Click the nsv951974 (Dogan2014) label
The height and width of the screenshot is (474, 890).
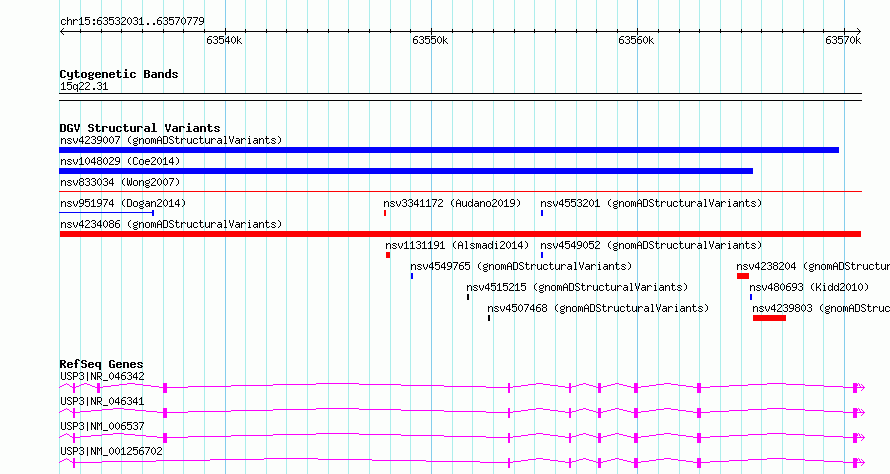[x=123, y=203]
